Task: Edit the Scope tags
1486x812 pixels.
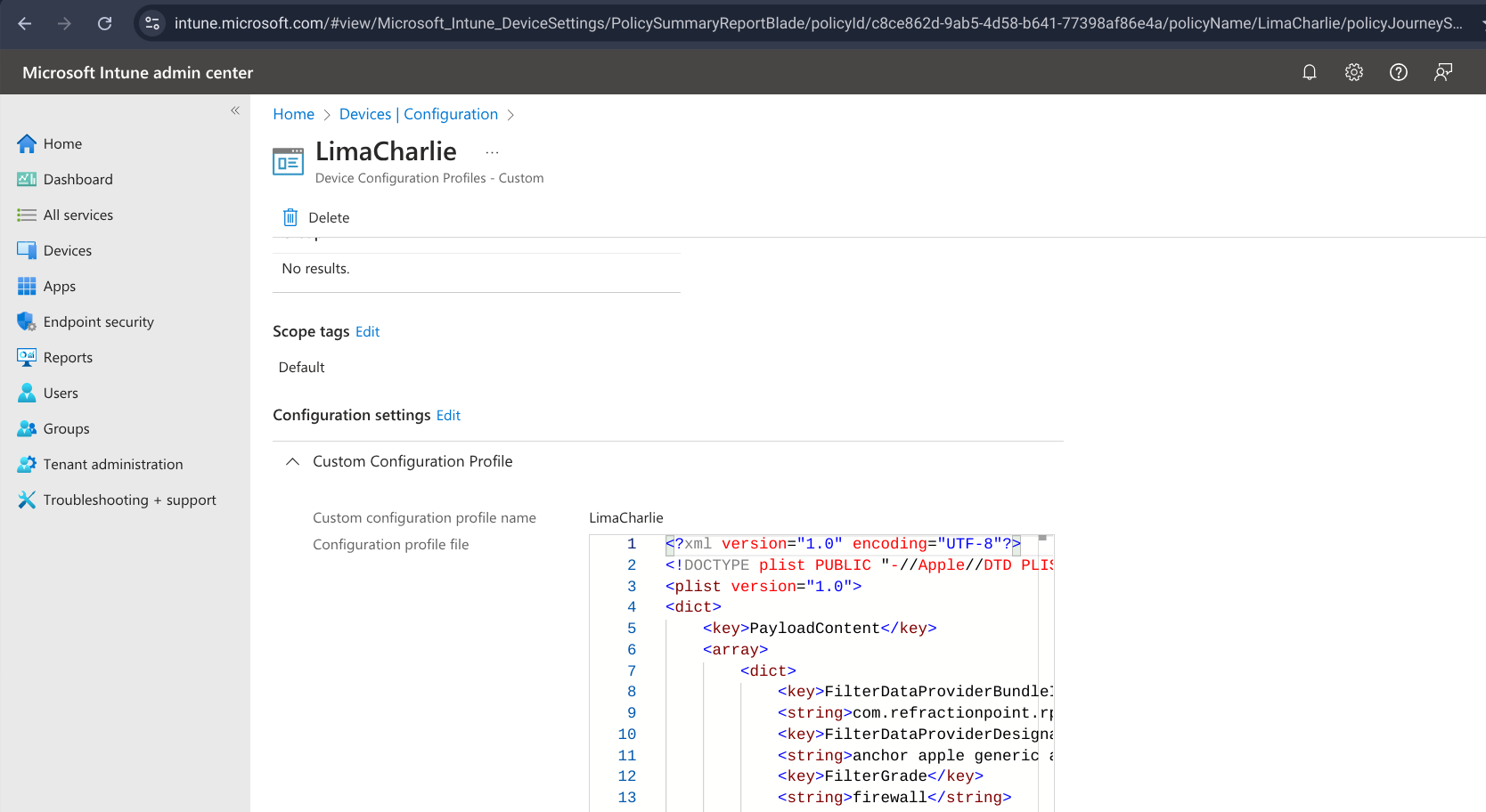Action: [x=367, y=331]
